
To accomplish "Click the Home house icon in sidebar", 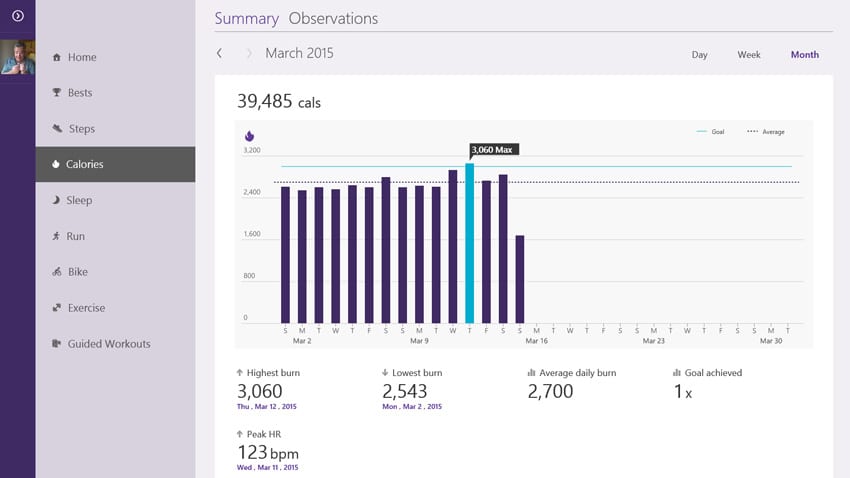I will tap(56, 58).
